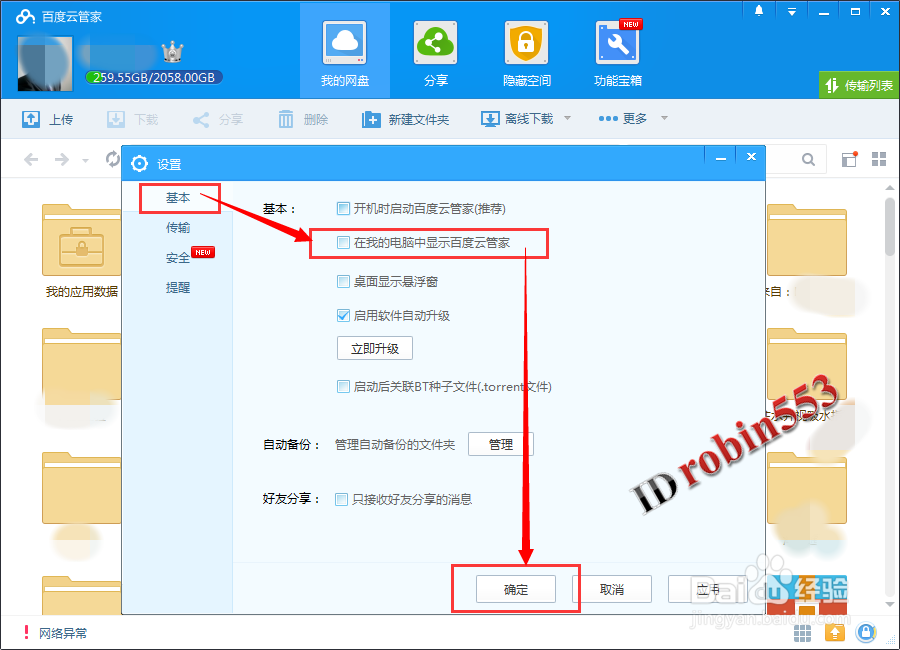The width and height of the screenshot is (900, 650).
Task: Click the 立即升级 button
Action: tap(374, 349)
